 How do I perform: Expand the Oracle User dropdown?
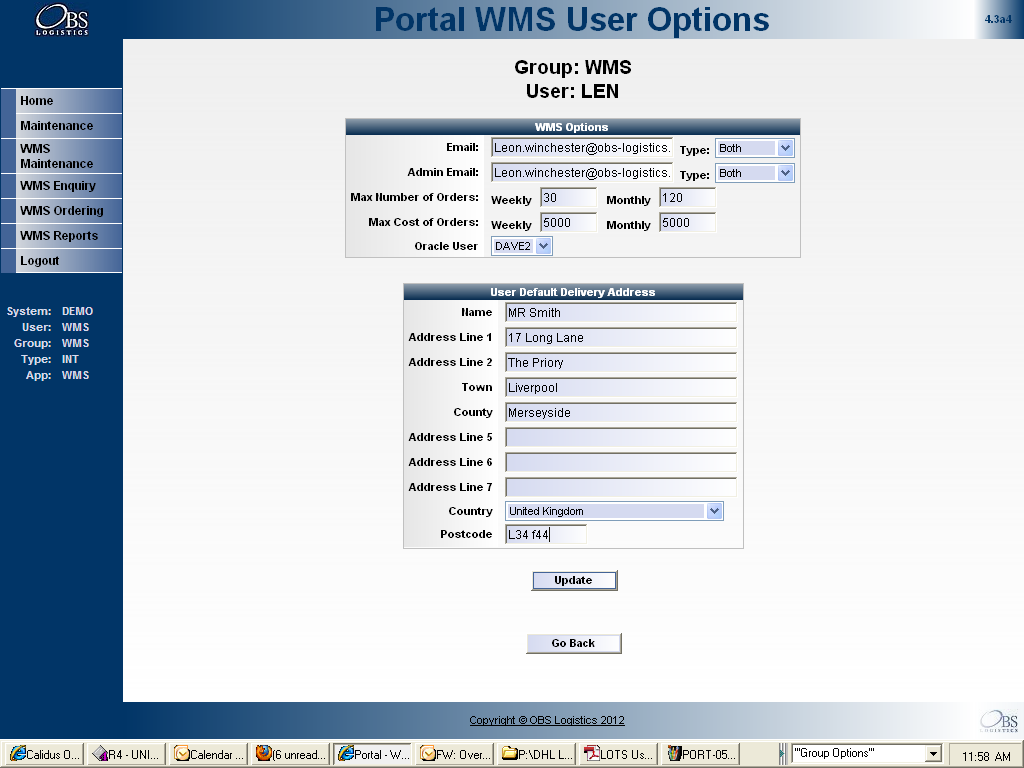(522, 246)
